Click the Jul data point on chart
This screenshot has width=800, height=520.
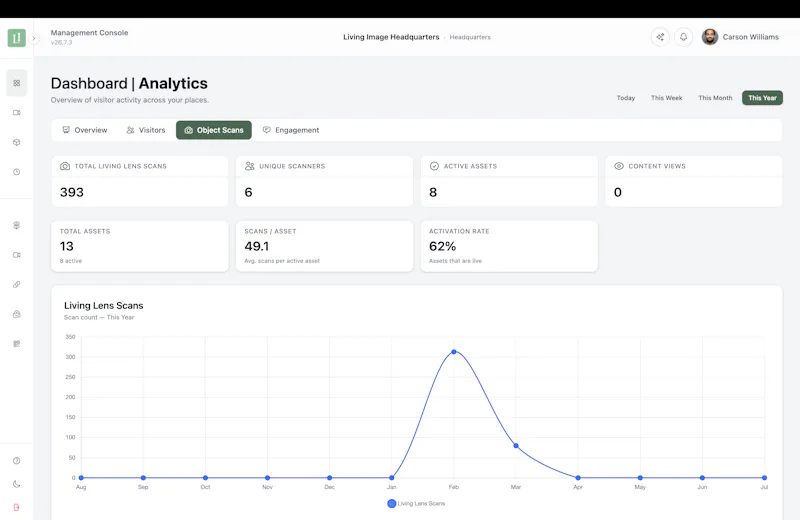(x=764, y=478)
